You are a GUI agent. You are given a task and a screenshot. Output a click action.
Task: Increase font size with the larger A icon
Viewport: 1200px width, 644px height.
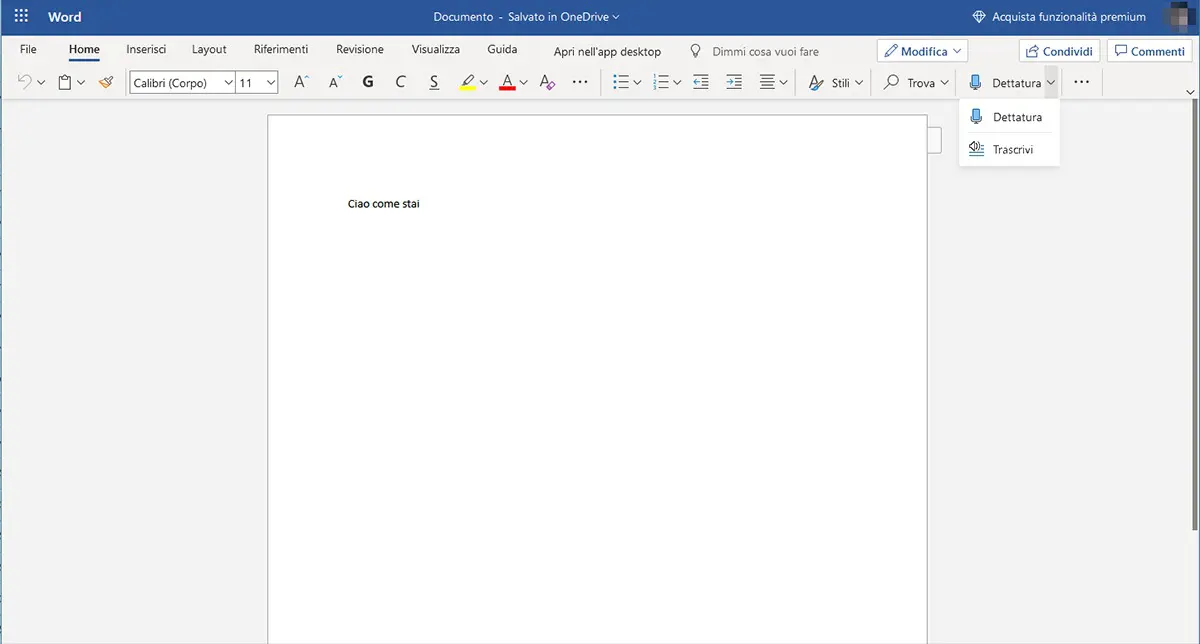pyautogui.click(x=301, y=83)
